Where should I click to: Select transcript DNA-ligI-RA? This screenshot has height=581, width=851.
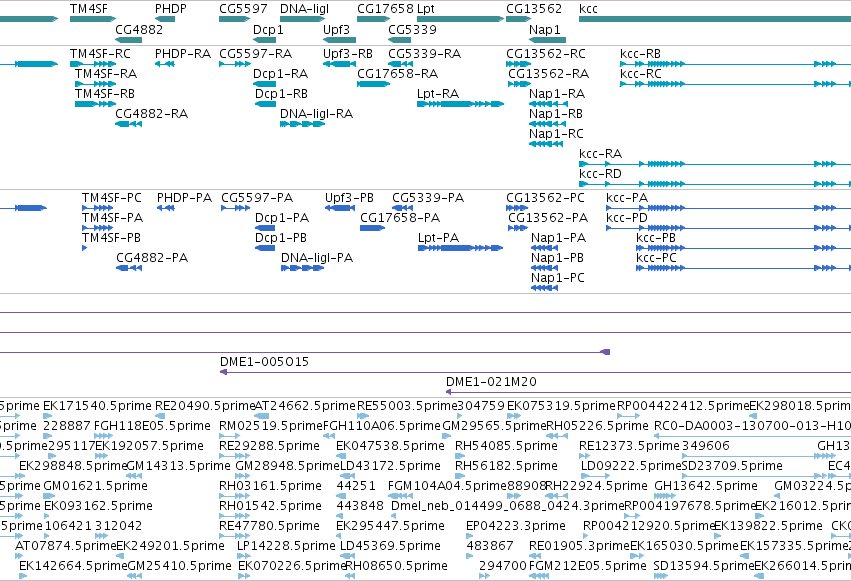pyautogui.click(x=316, y=114)
